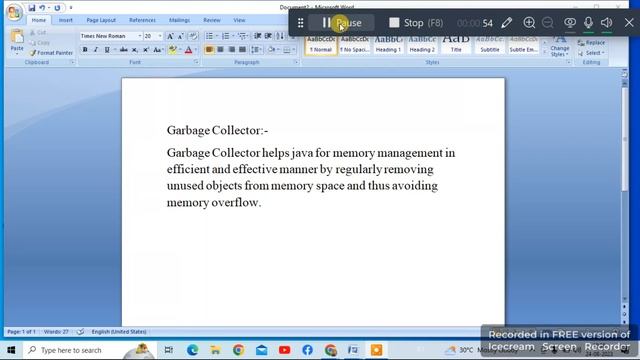Apply the Heading 1 style

388,45
